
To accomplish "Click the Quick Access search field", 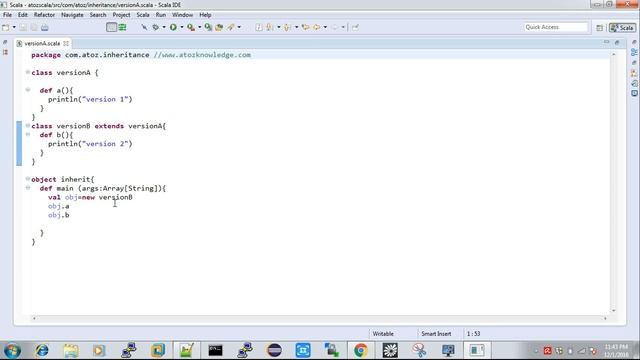I will 556,27.
